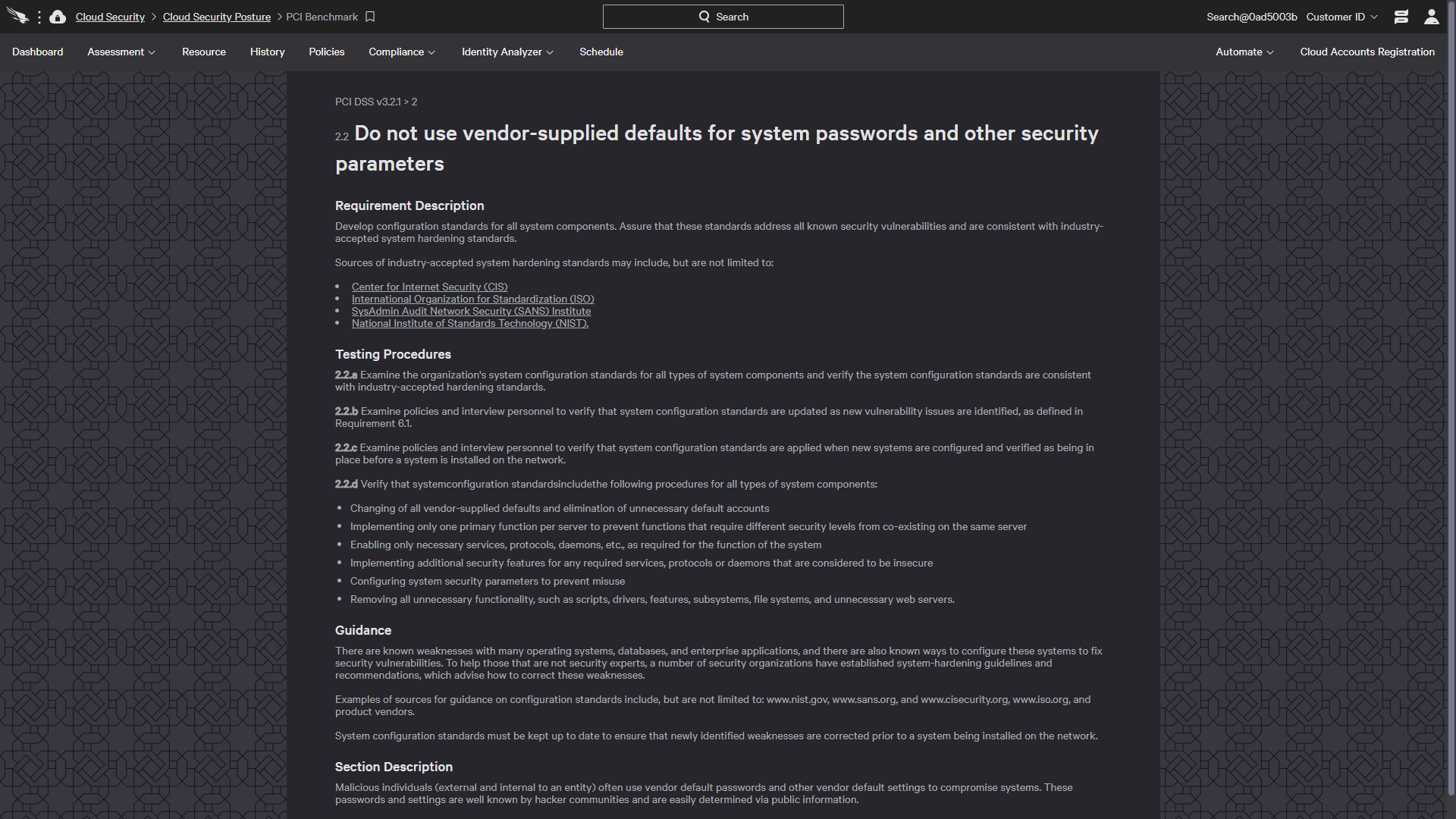This screenshot has width=1456, height=819.
Task: Scroll down to Section Description area
Action: (395, 767)
